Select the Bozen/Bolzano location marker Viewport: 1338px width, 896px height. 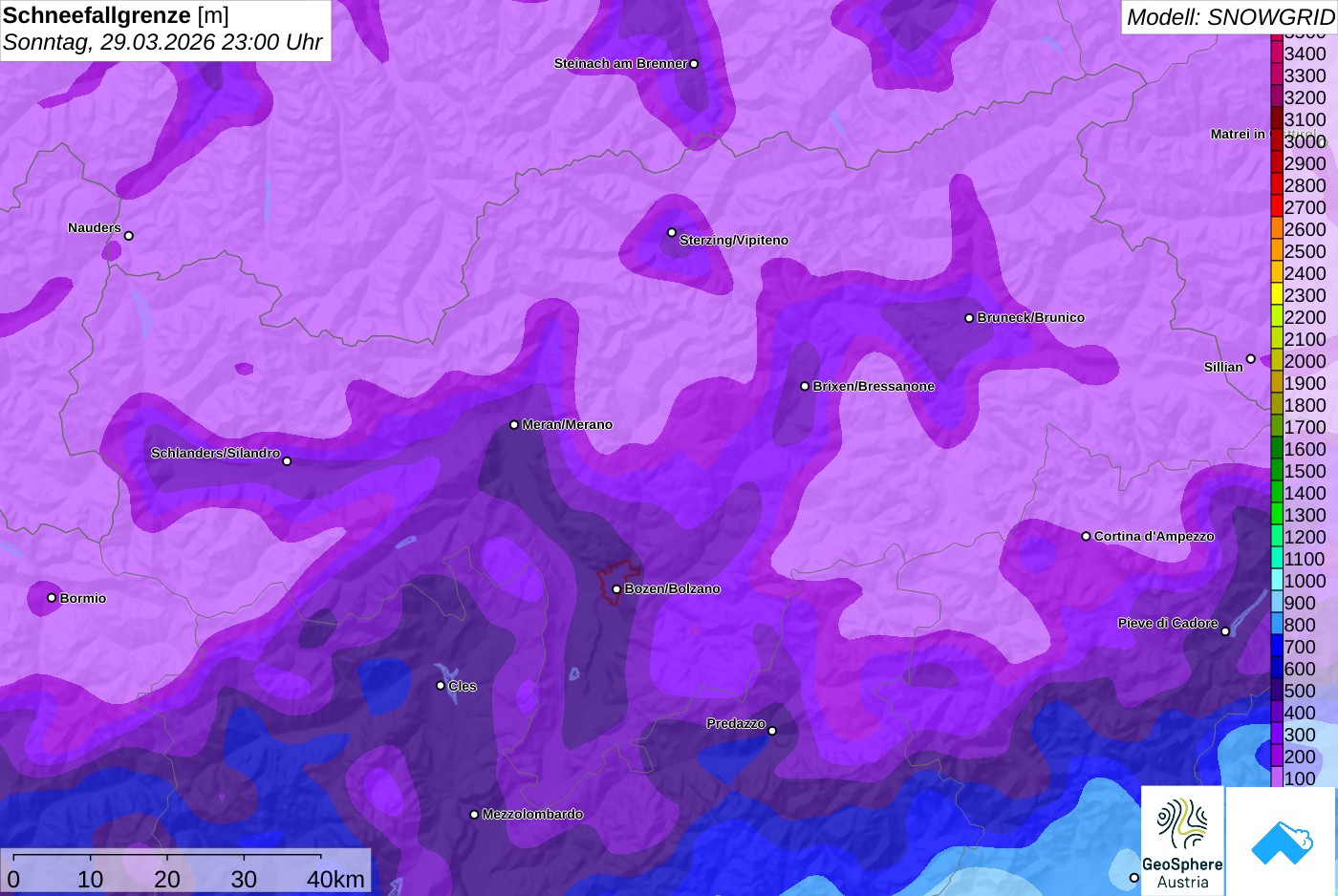[616, 589]
